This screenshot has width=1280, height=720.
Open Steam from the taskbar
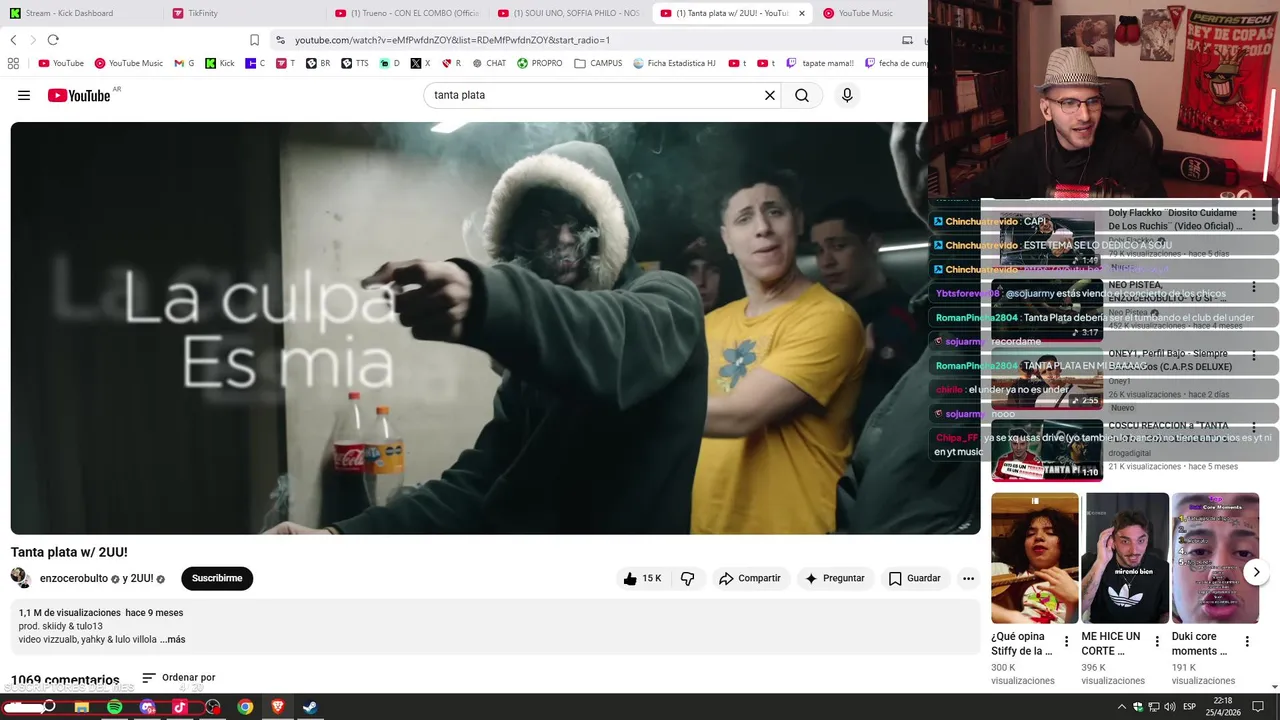coord(310,707)
